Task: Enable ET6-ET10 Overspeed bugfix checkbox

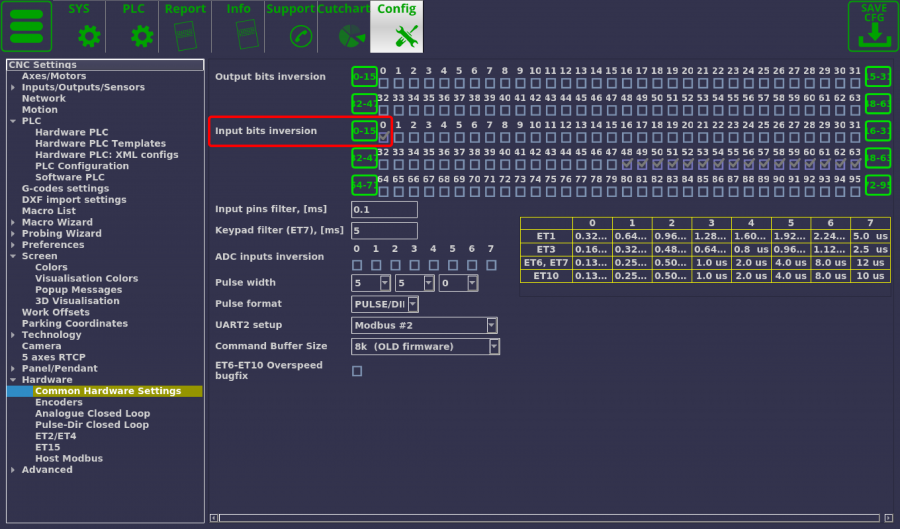Action: click(x=357, y=371)
